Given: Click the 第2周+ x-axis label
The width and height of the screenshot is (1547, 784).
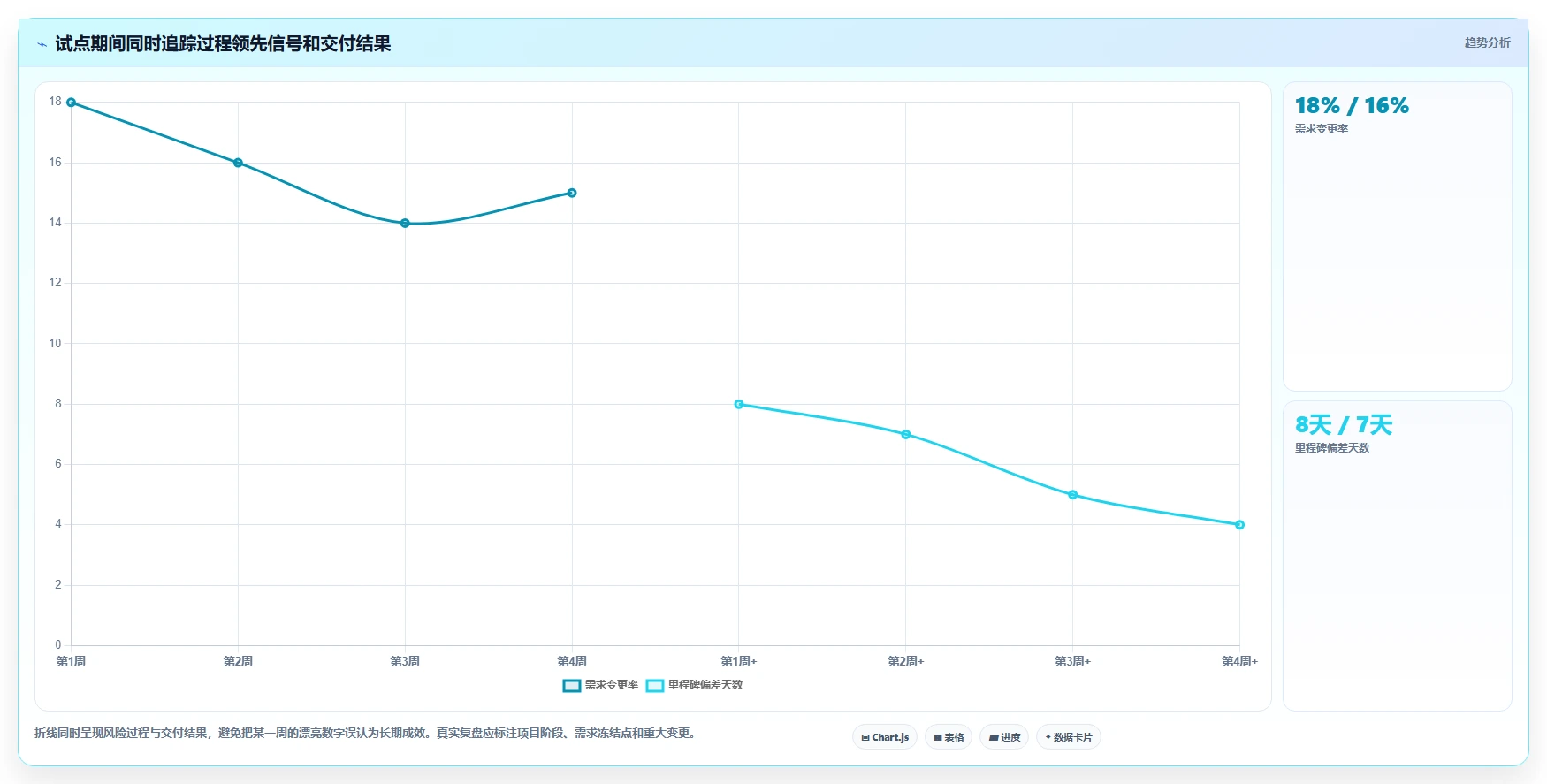Looking at the screenshot, I should pyautogui.click(x=906, y=661).
